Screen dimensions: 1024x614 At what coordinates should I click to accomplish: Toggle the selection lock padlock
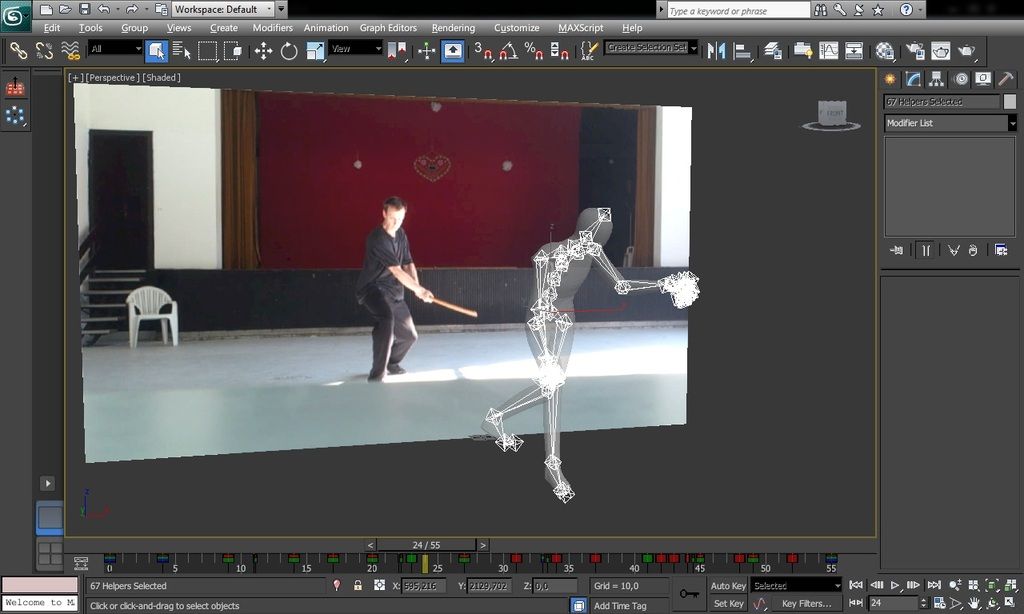[357, 586]
